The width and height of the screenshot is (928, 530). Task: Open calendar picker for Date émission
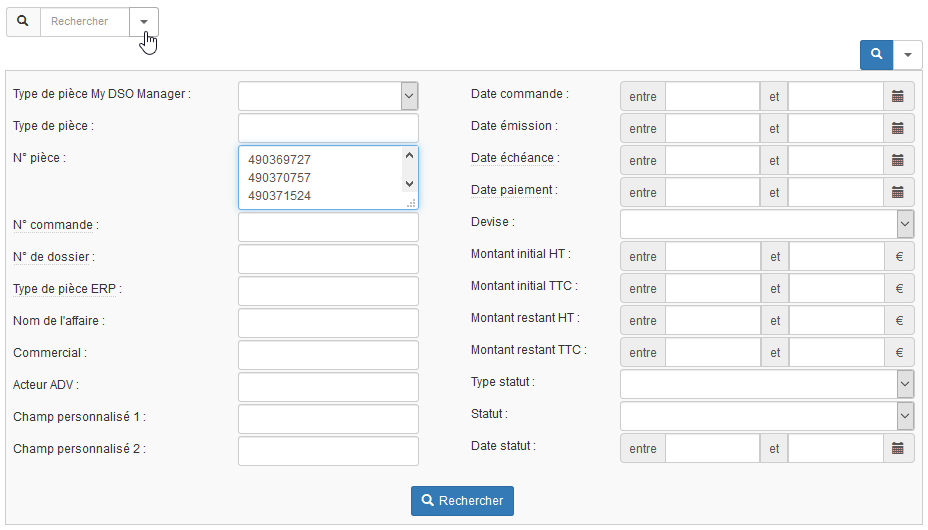[x=898, y=128]
